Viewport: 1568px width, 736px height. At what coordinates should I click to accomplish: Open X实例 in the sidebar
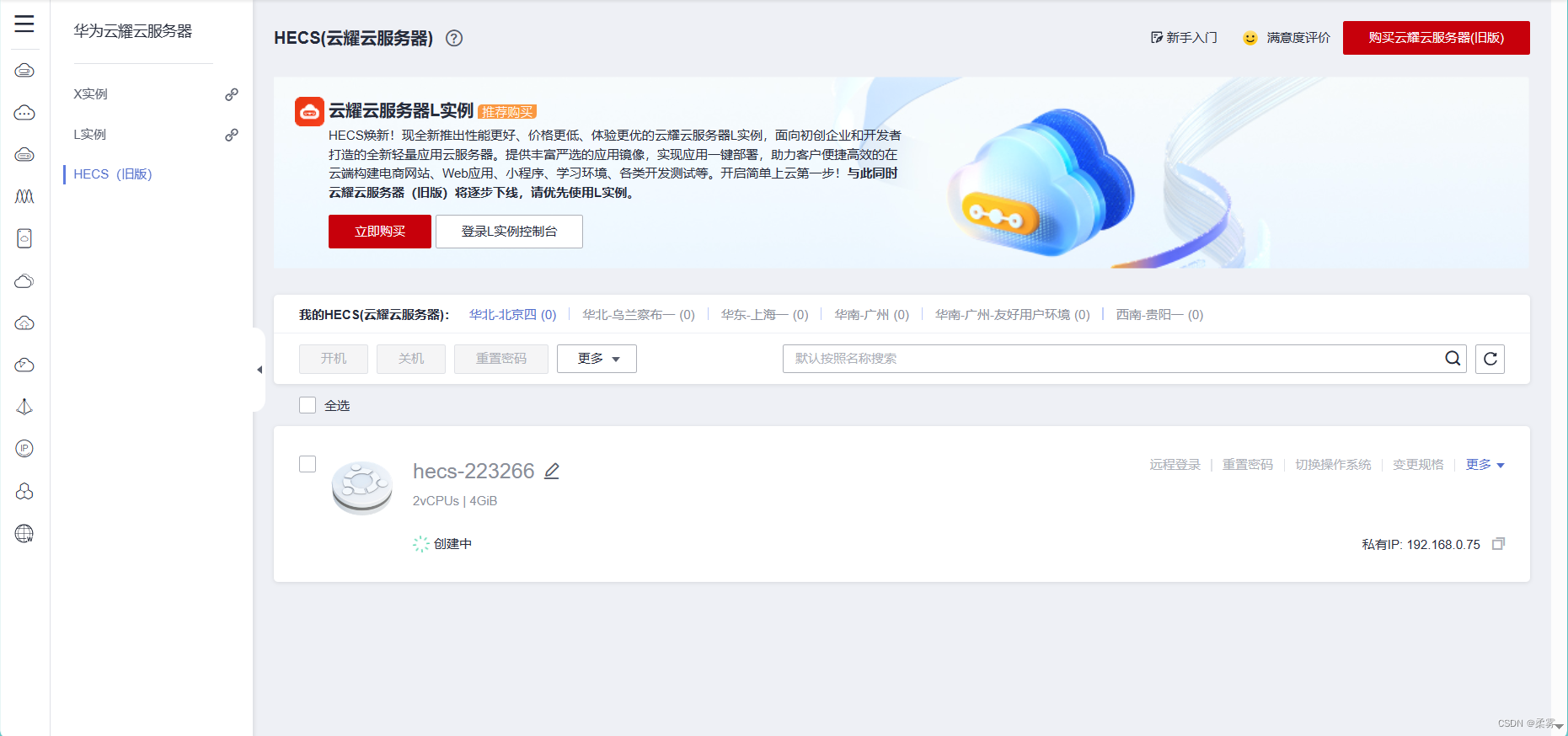90,94
